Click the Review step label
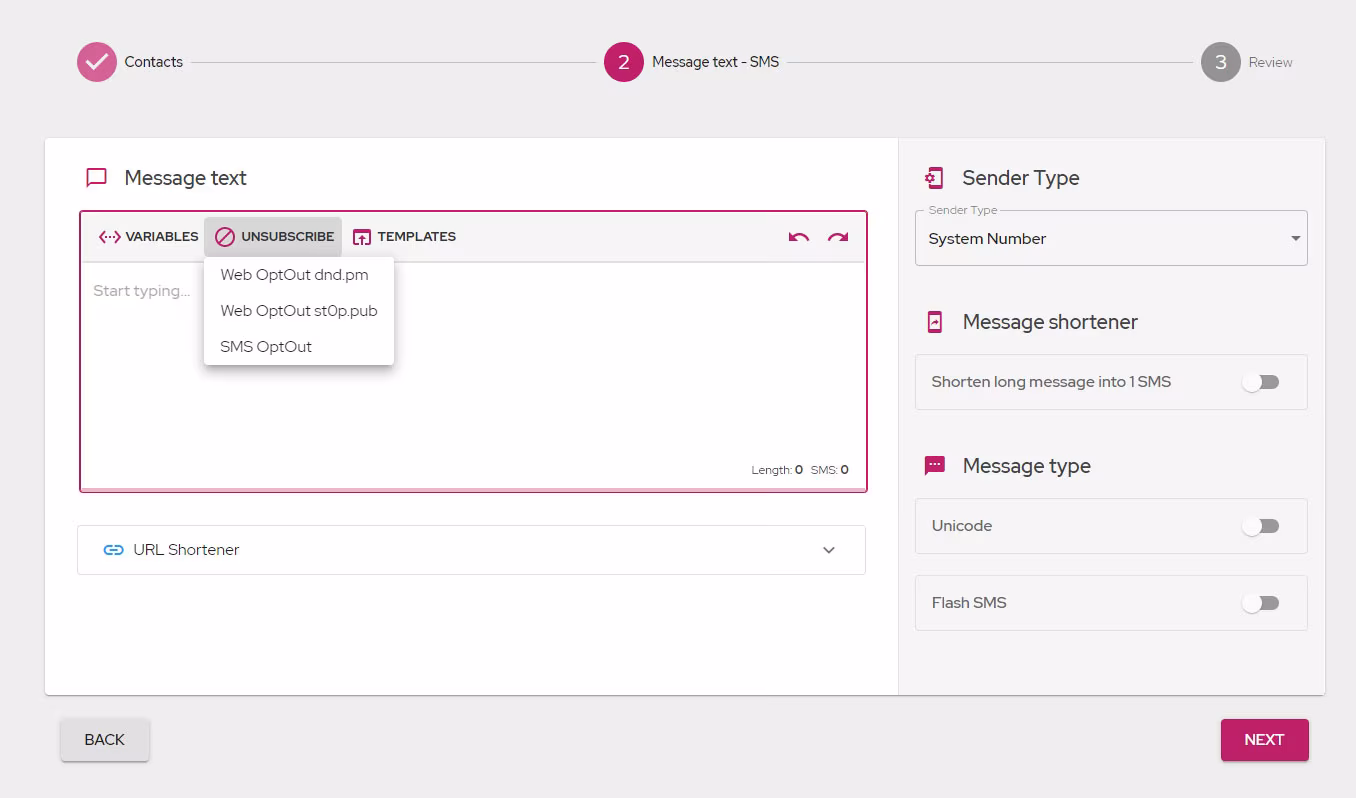The width and height of the screenshot is (1356, 798). [x=1271, y=62]
